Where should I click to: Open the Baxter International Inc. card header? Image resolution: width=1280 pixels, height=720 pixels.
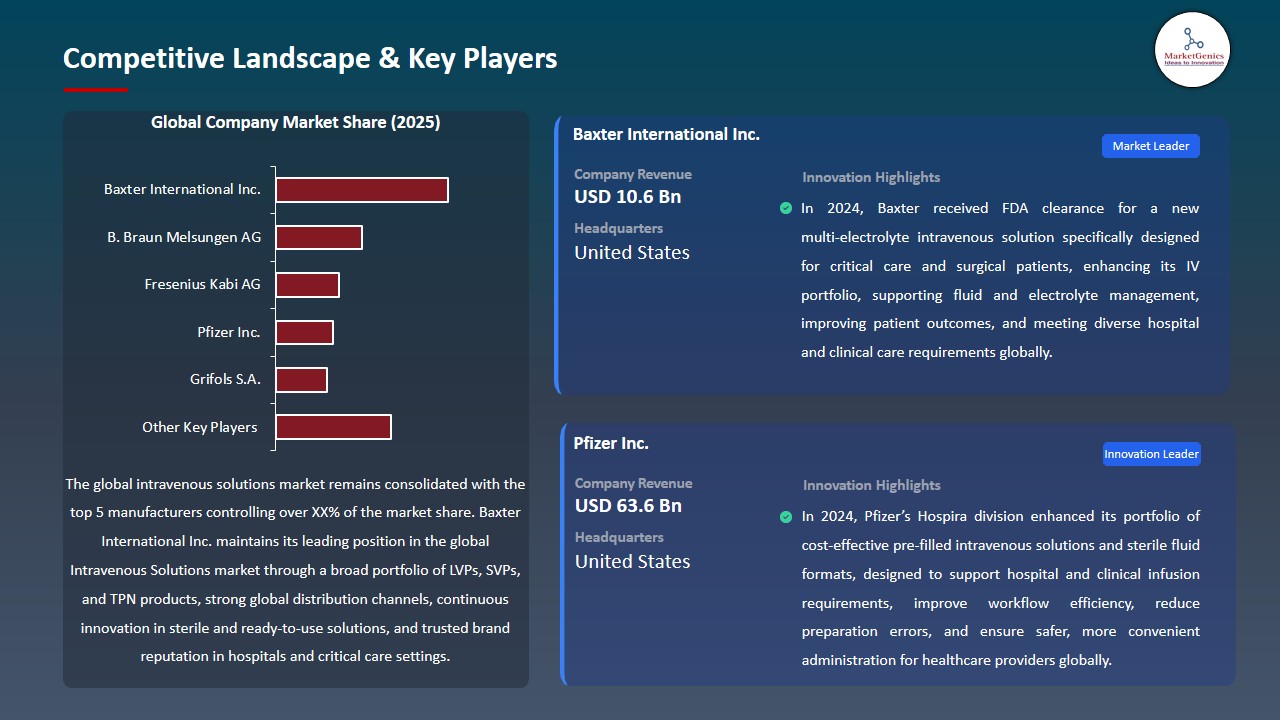666,134
